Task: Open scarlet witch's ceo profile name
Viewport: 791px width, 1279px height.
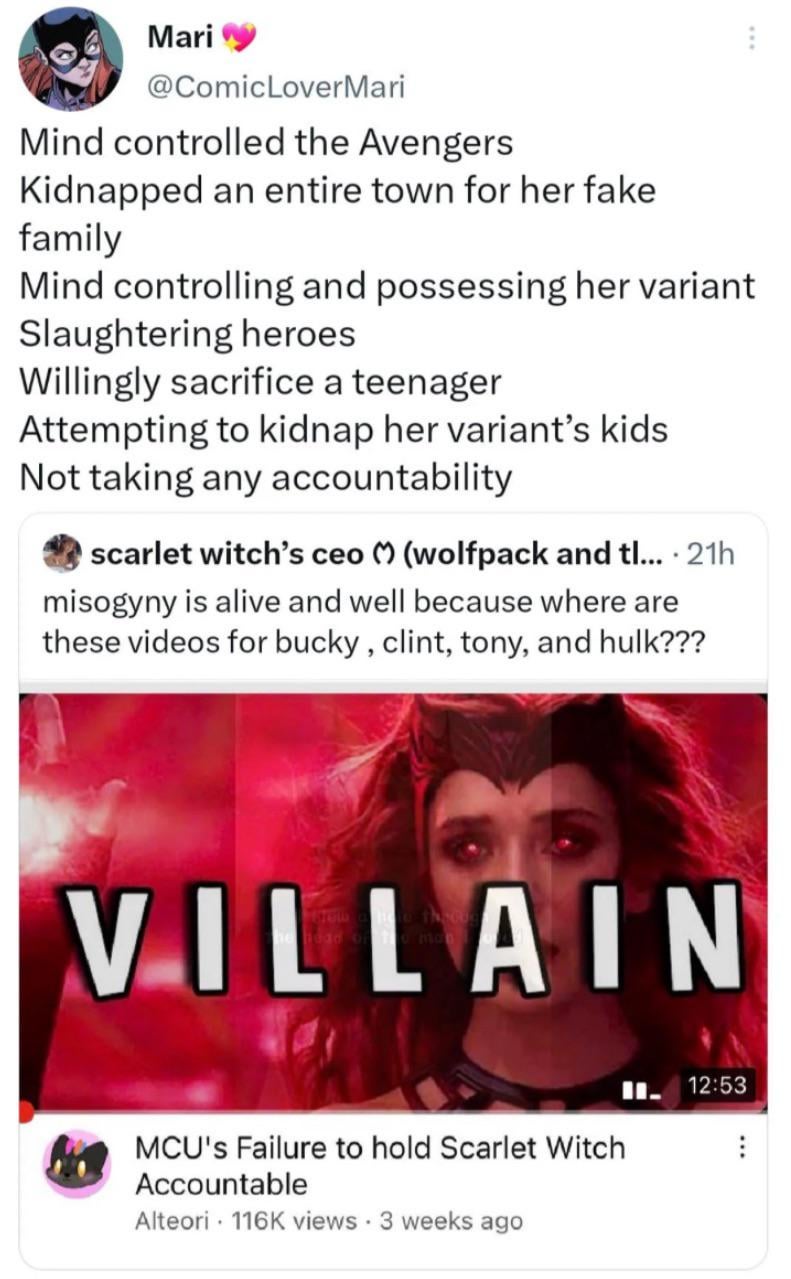Action: (x=227, y=553)
